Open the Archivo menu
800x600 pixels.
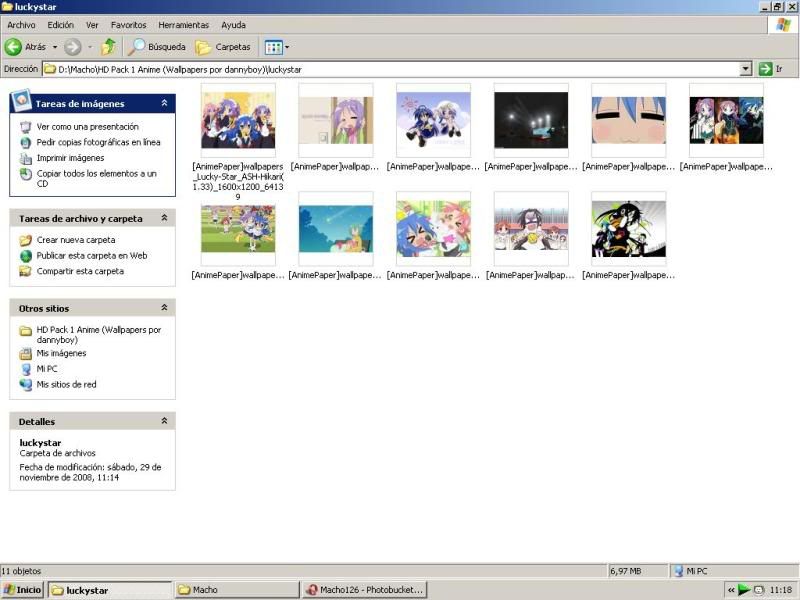[x=21, y=25]
